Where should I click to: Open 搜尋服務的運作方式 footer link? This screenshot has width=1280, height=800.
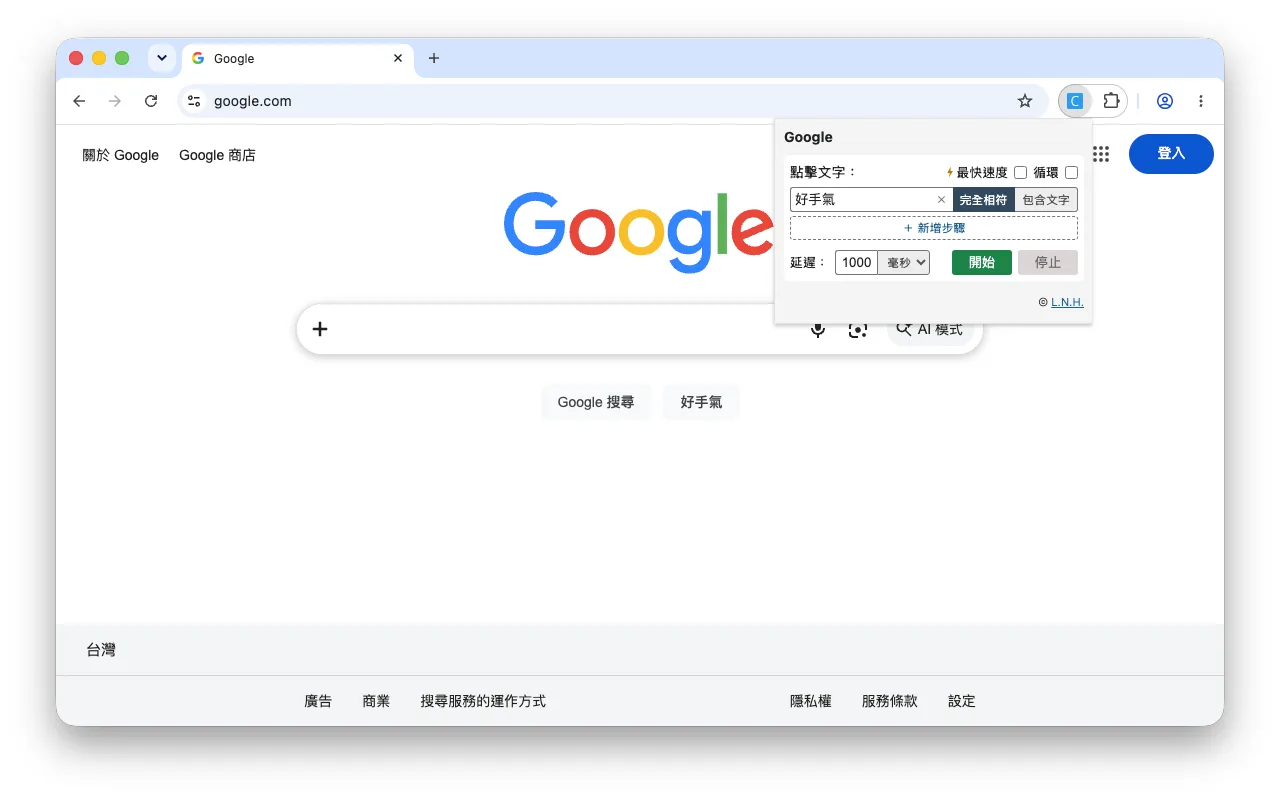coord(483,701)
